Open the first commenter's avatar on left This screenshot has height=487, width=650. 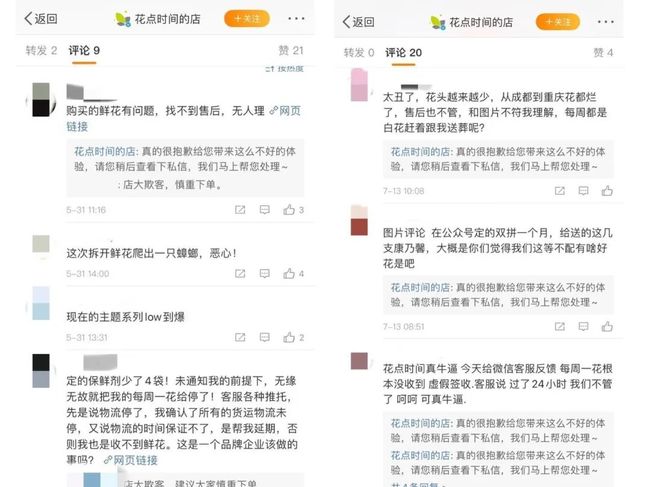click(41, 99)
